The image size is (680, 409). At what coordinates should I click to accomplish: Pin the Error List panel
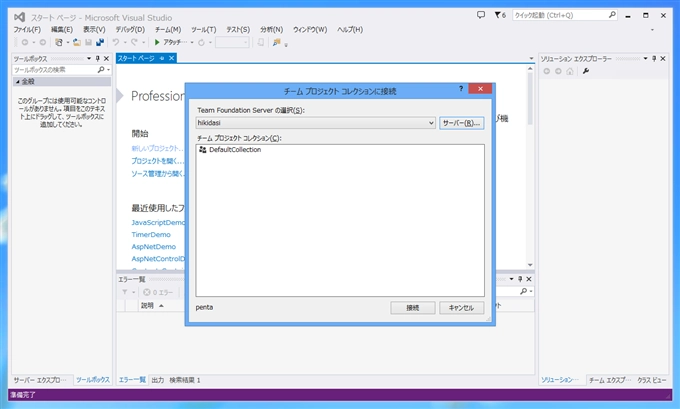point(520,279)
